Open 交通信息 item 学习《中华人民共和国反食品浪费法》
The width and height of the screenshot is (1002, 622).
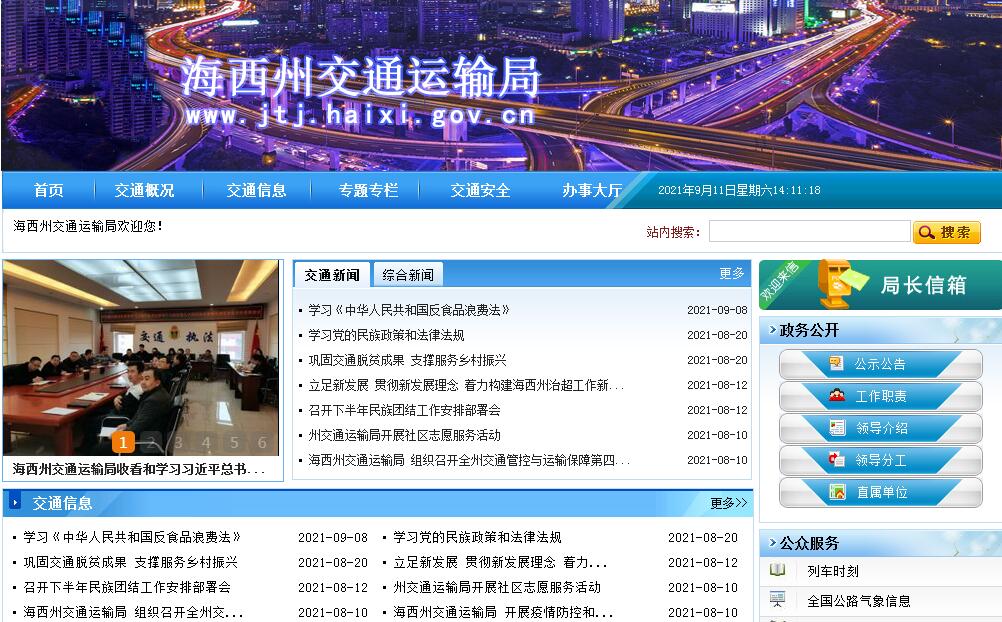pyautogui.click(x=132, y=537)
